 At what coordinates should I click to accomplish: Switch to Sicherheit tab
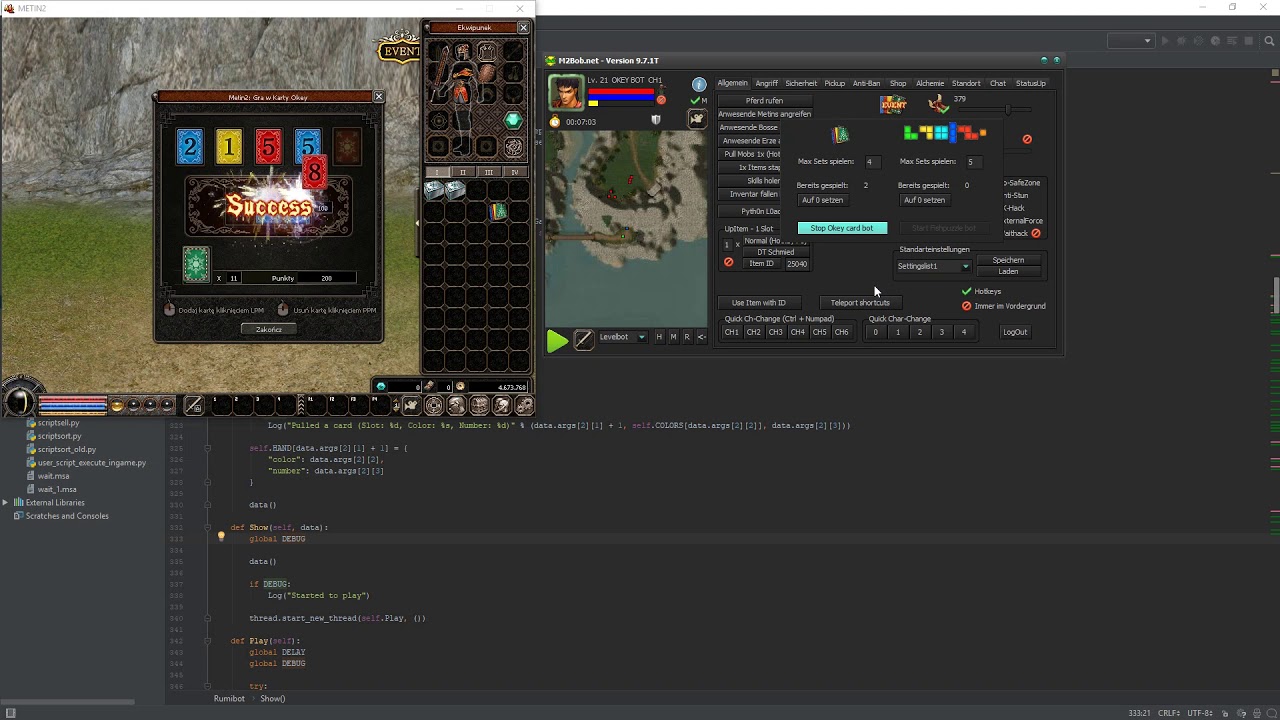pos(801,83)
